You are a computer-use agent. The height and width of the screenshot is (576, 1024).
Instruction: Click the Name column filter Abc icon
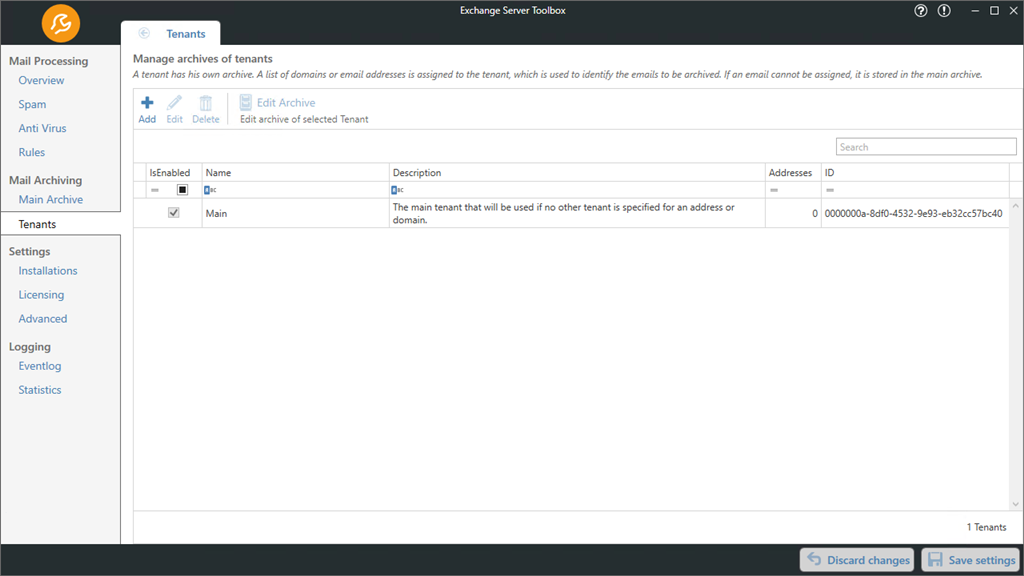(x=210, y=190)
